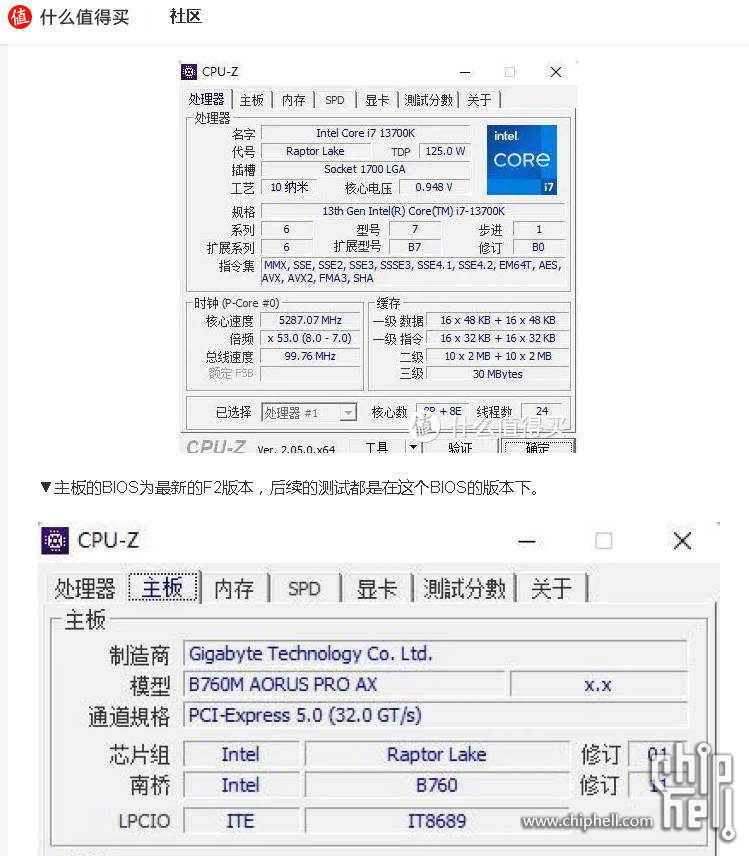Screen dimensions: 749x856
Task: Click the small CPU-Z app icon in upper window
Action: 189,72
